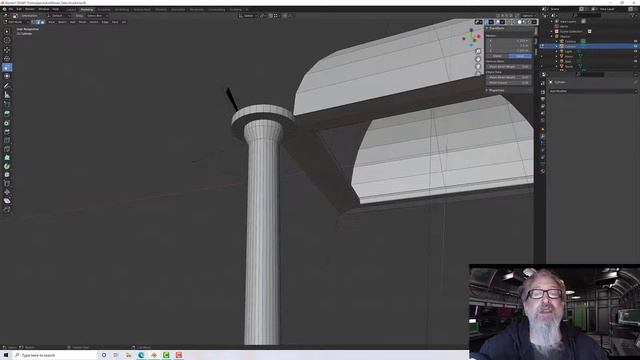Select the Spin tool

[7, 166]
